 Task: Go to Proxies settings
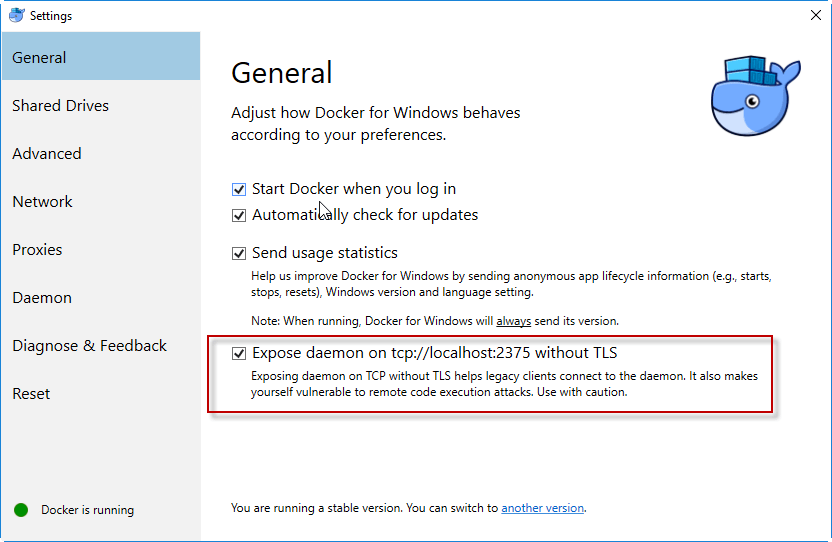(37, 250)
